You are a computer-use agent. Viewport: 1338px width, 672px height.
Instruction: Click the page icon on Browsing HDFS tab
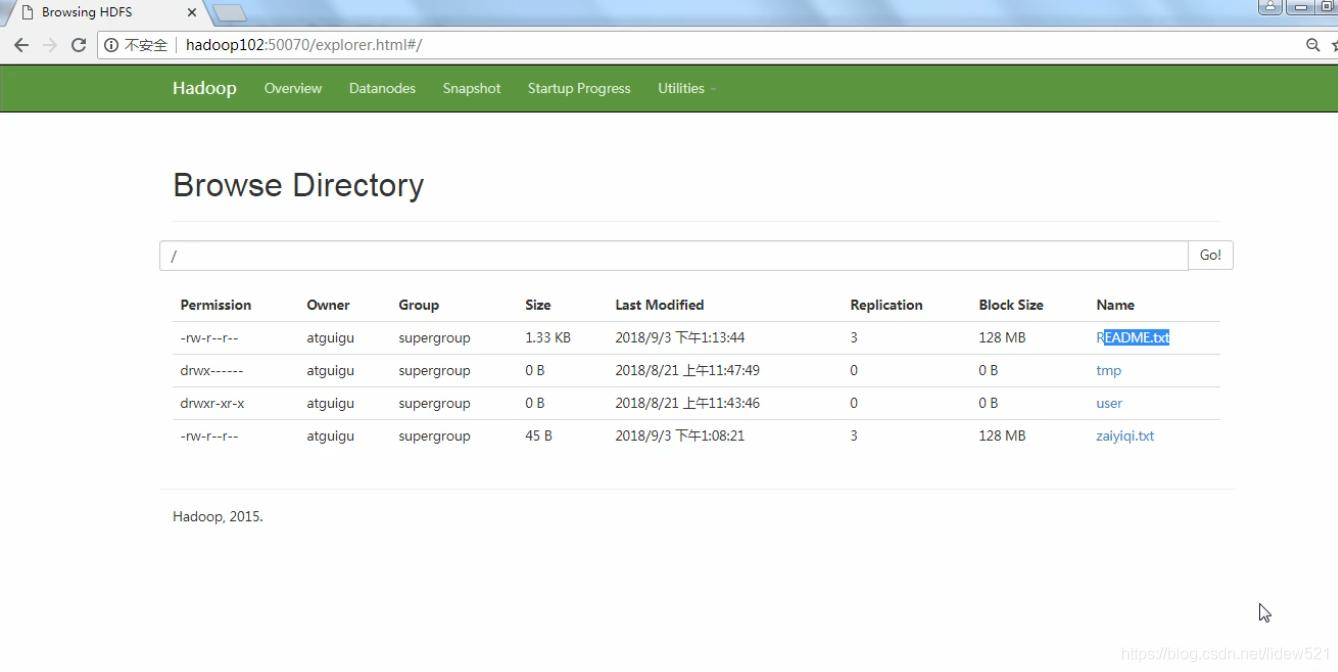pyautogui.click(x=27, y=13)
